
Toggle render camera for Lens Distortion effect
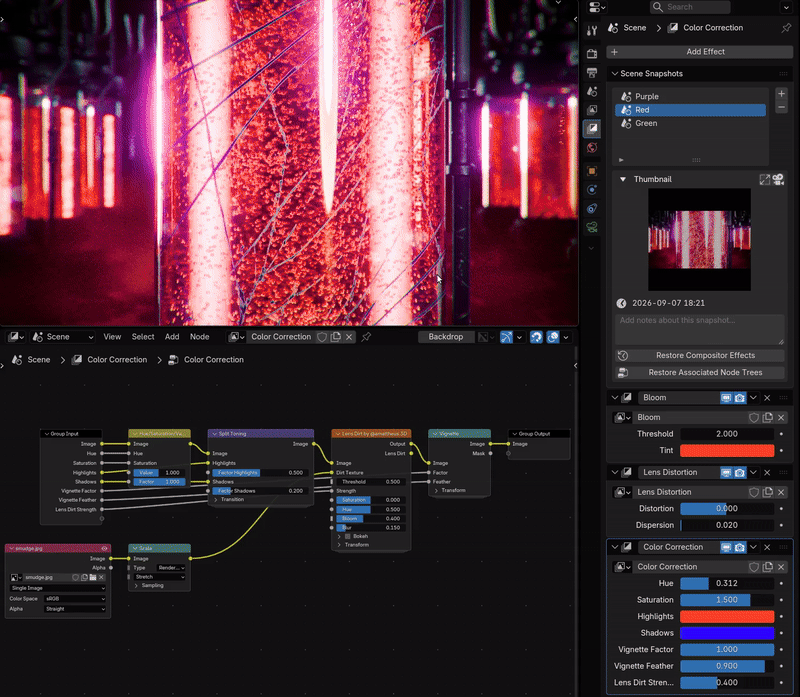click(x=739, y=472)
